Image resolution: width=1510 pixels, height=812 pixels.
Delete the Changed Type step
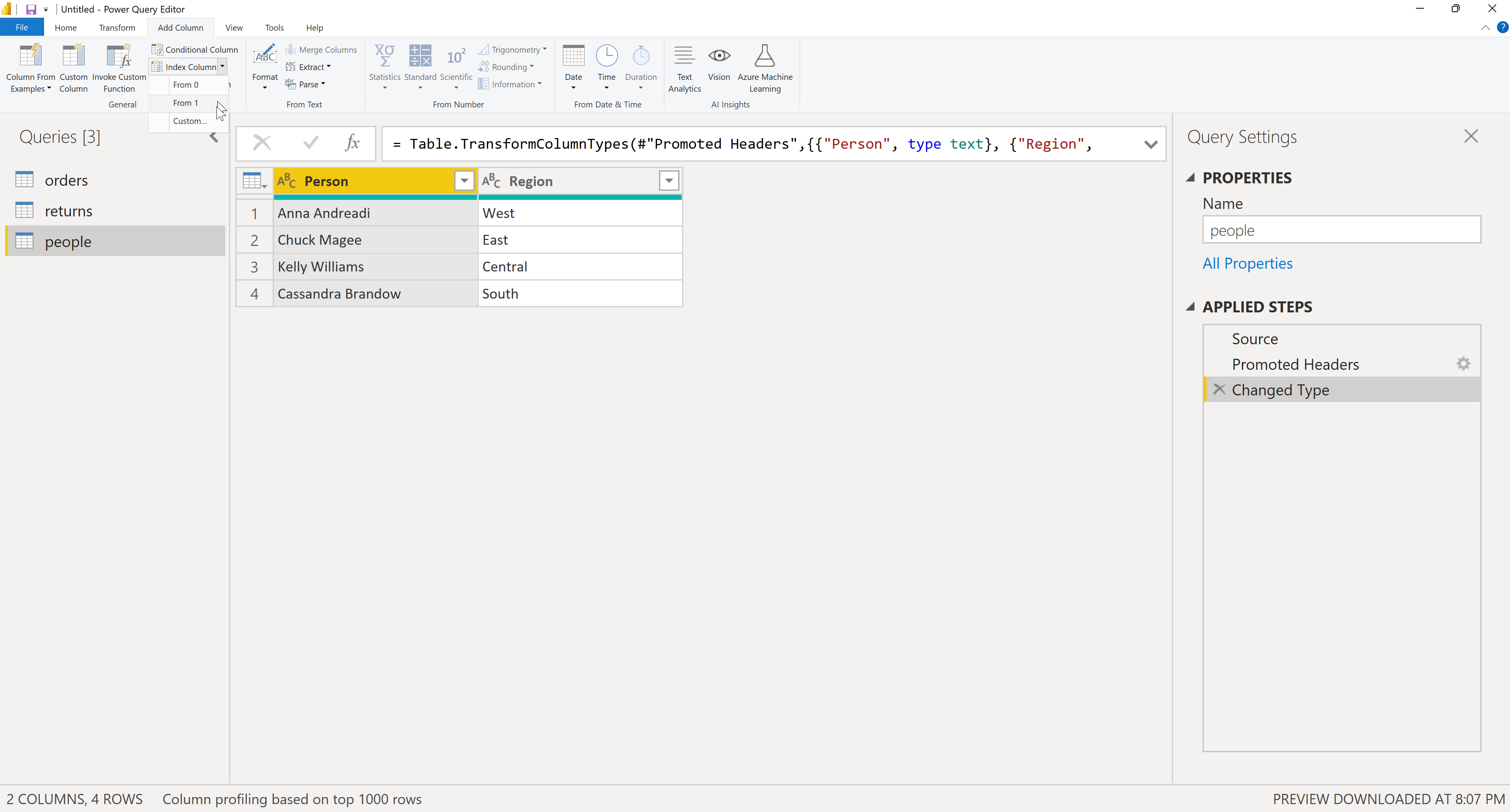[x=1219, y=389]
